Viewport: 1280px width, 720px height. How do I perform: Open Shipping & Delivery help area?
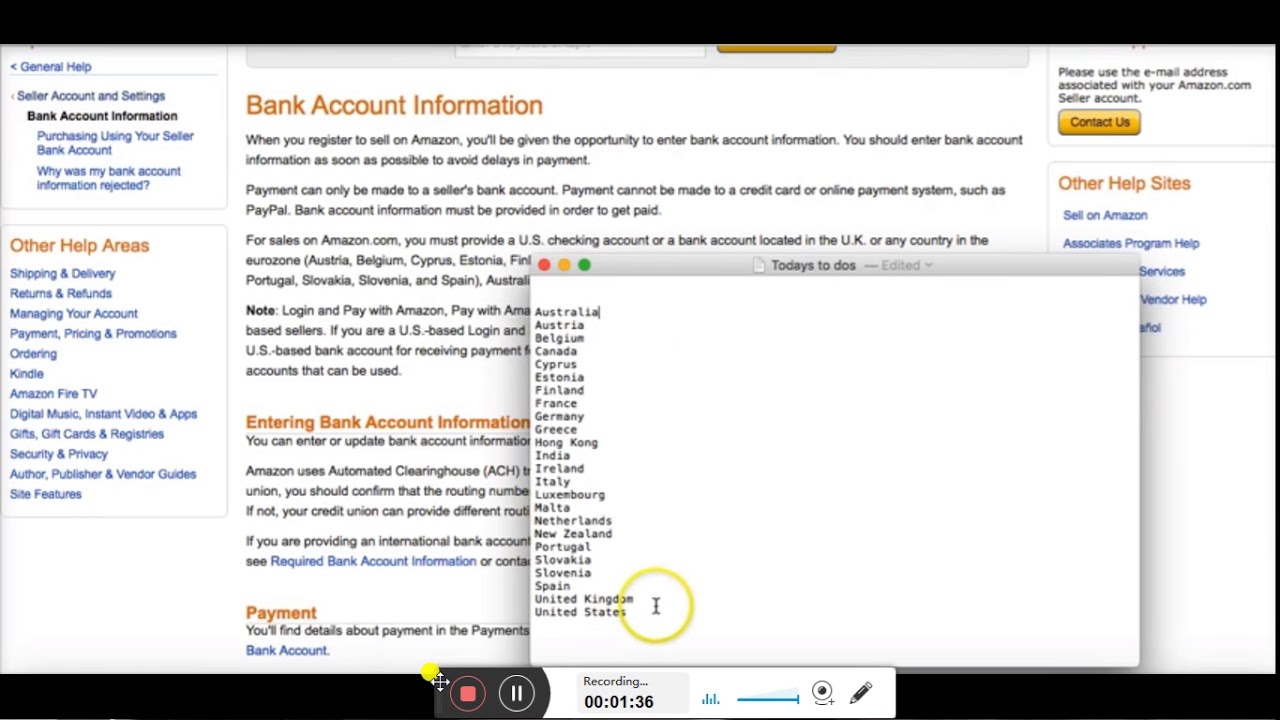(62, 274)
